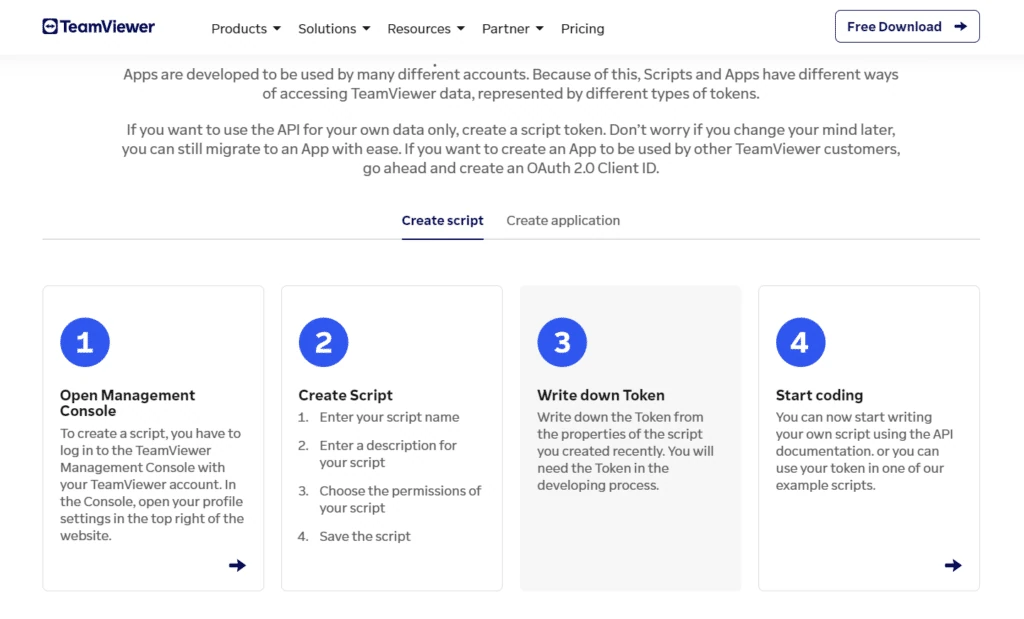Switch to the Create application tab
Screen dimensions: 1024x619
[563, 221]
